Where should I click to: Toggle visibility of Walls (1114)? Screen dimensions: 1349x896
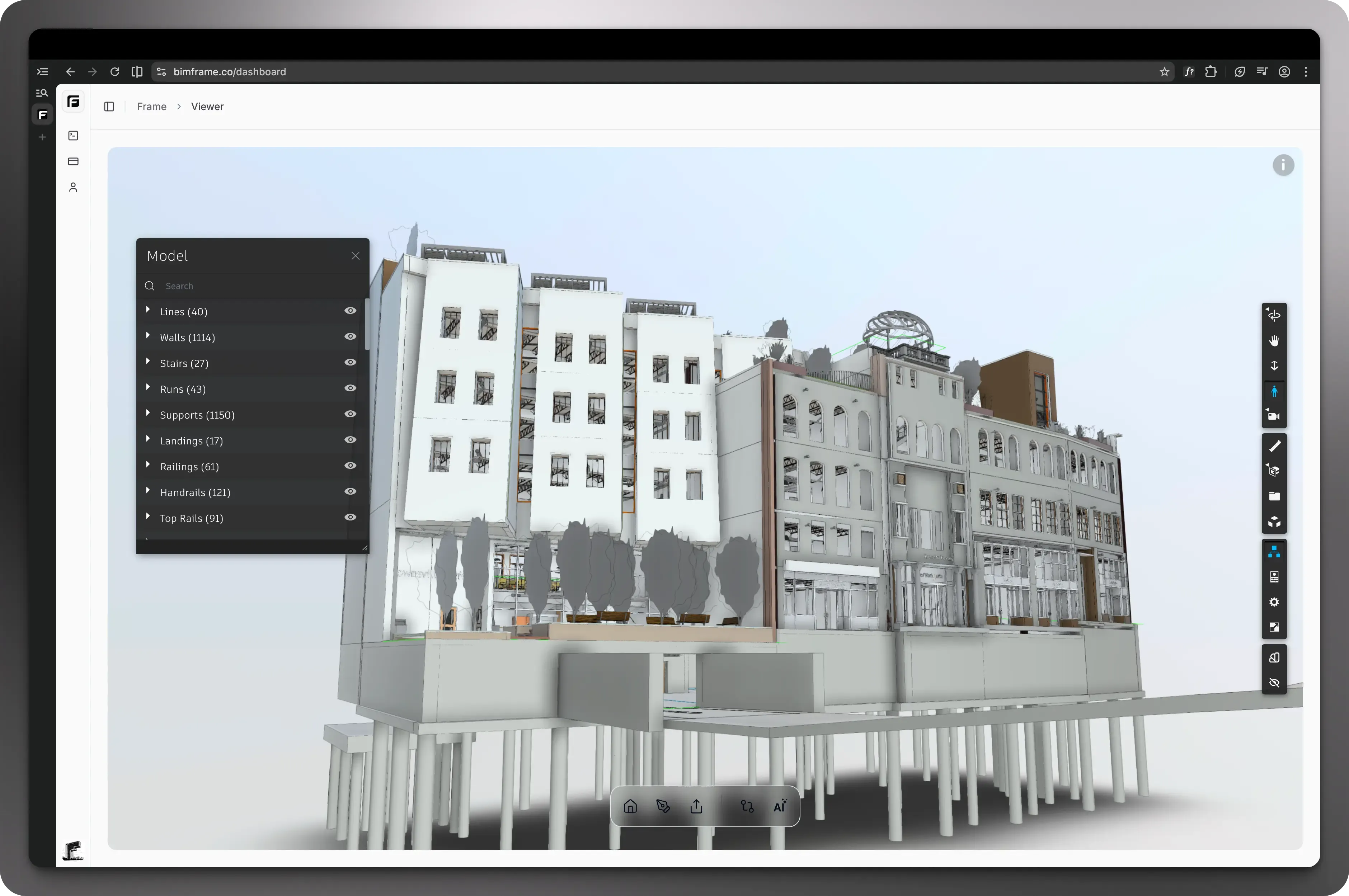point(351,336)
